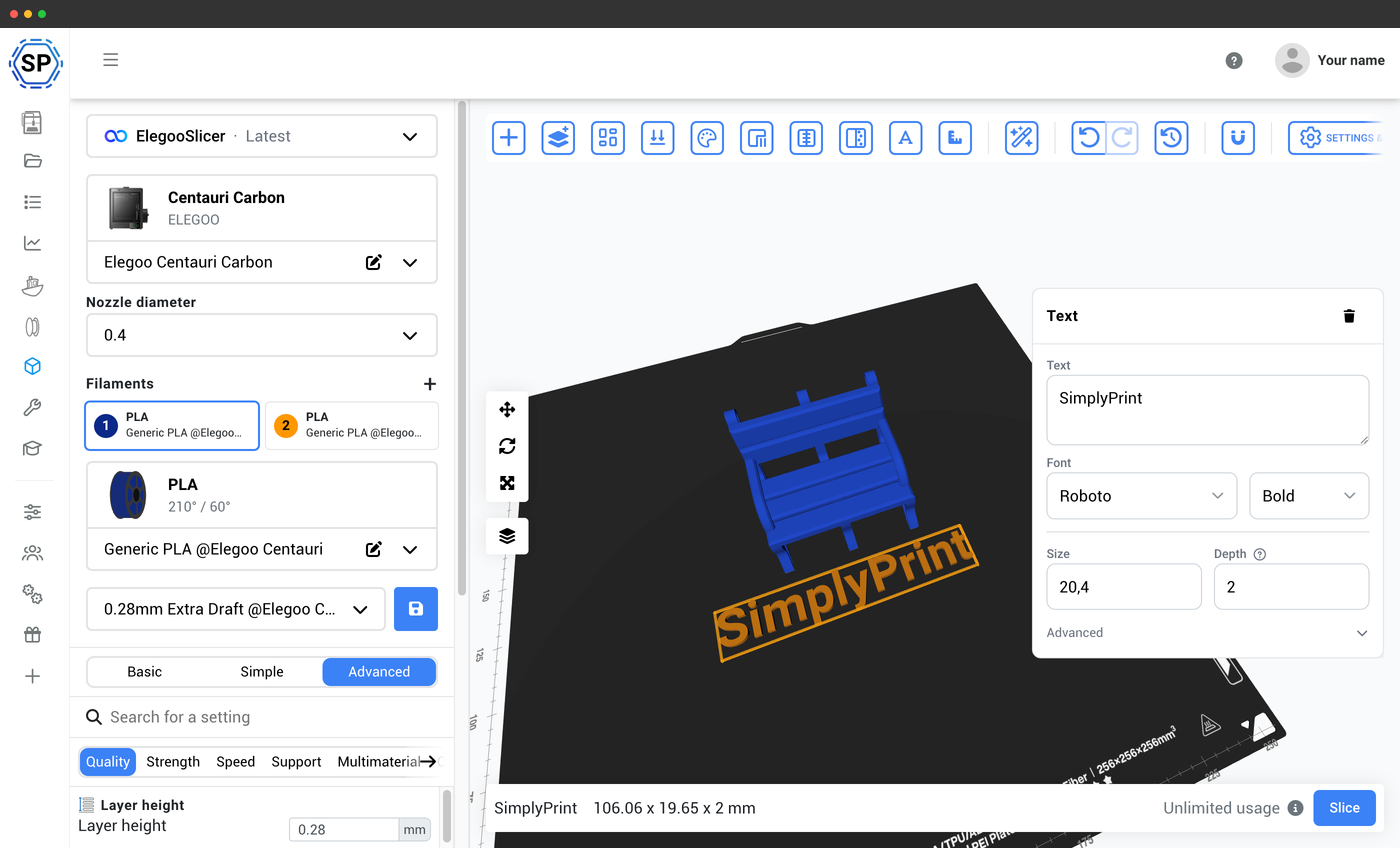
Task: Switch to Simple settings mode
Action: click(x=262, y=672)
